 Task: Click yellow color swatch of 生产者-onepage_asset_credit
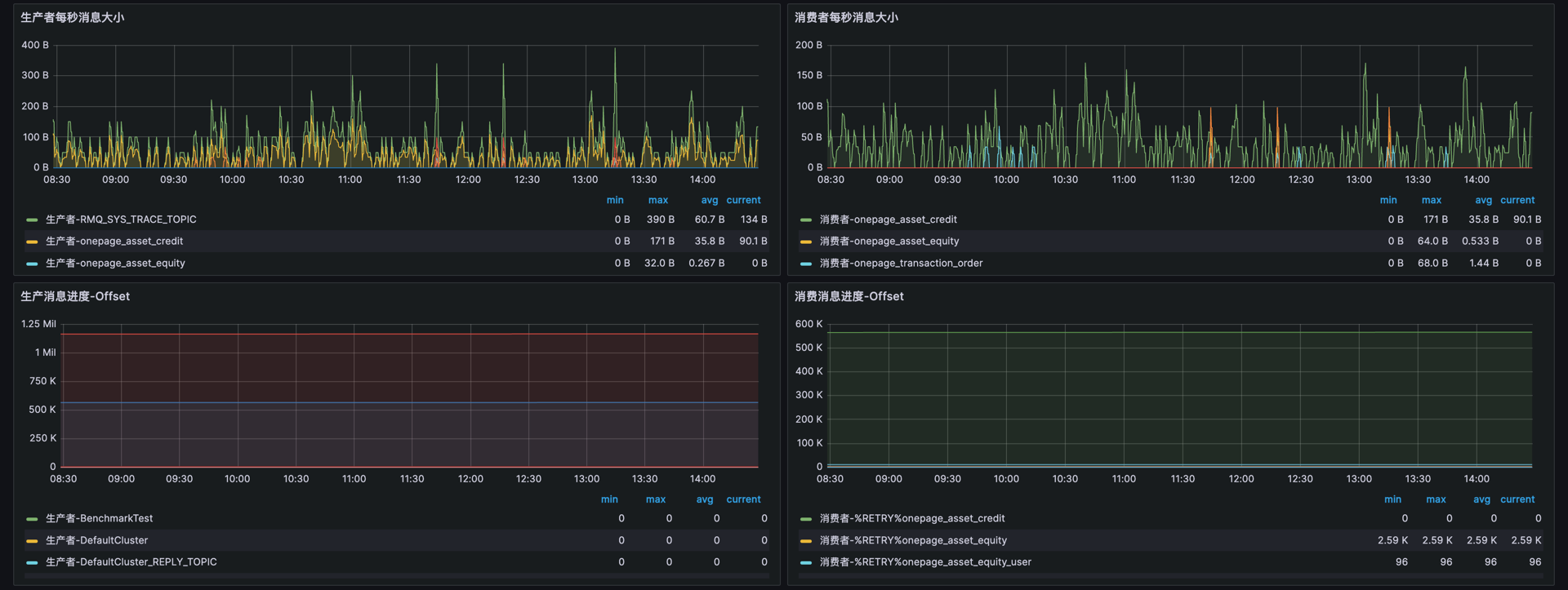(32, 242)
